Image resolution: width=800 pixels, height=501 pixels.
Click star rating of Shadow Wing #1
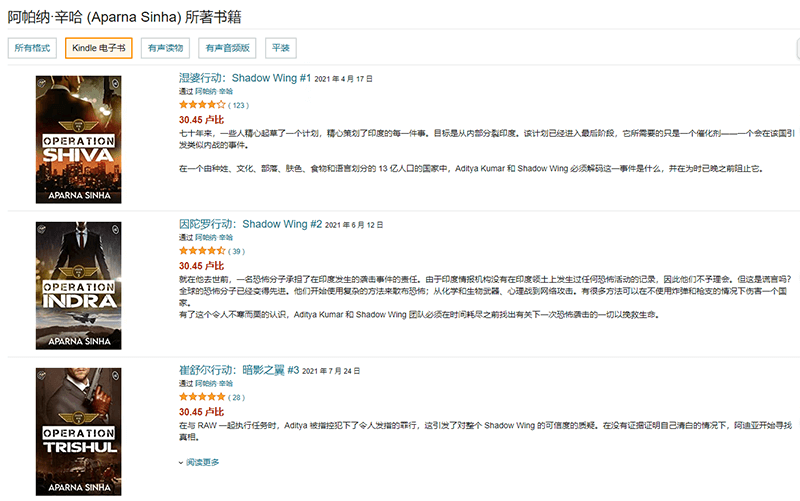click(202, 105)
